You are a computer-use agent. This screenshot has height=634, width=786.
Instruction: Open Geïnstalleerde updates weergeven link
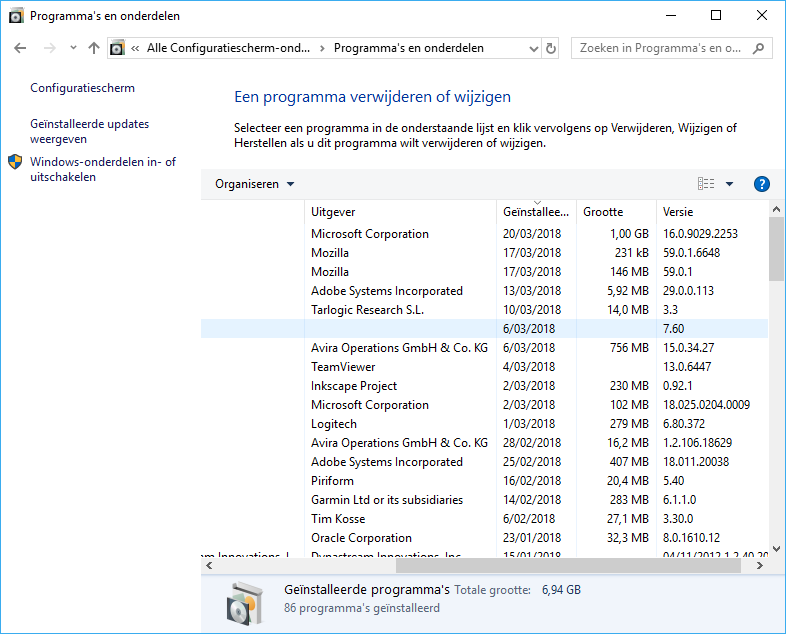(89, 131)
